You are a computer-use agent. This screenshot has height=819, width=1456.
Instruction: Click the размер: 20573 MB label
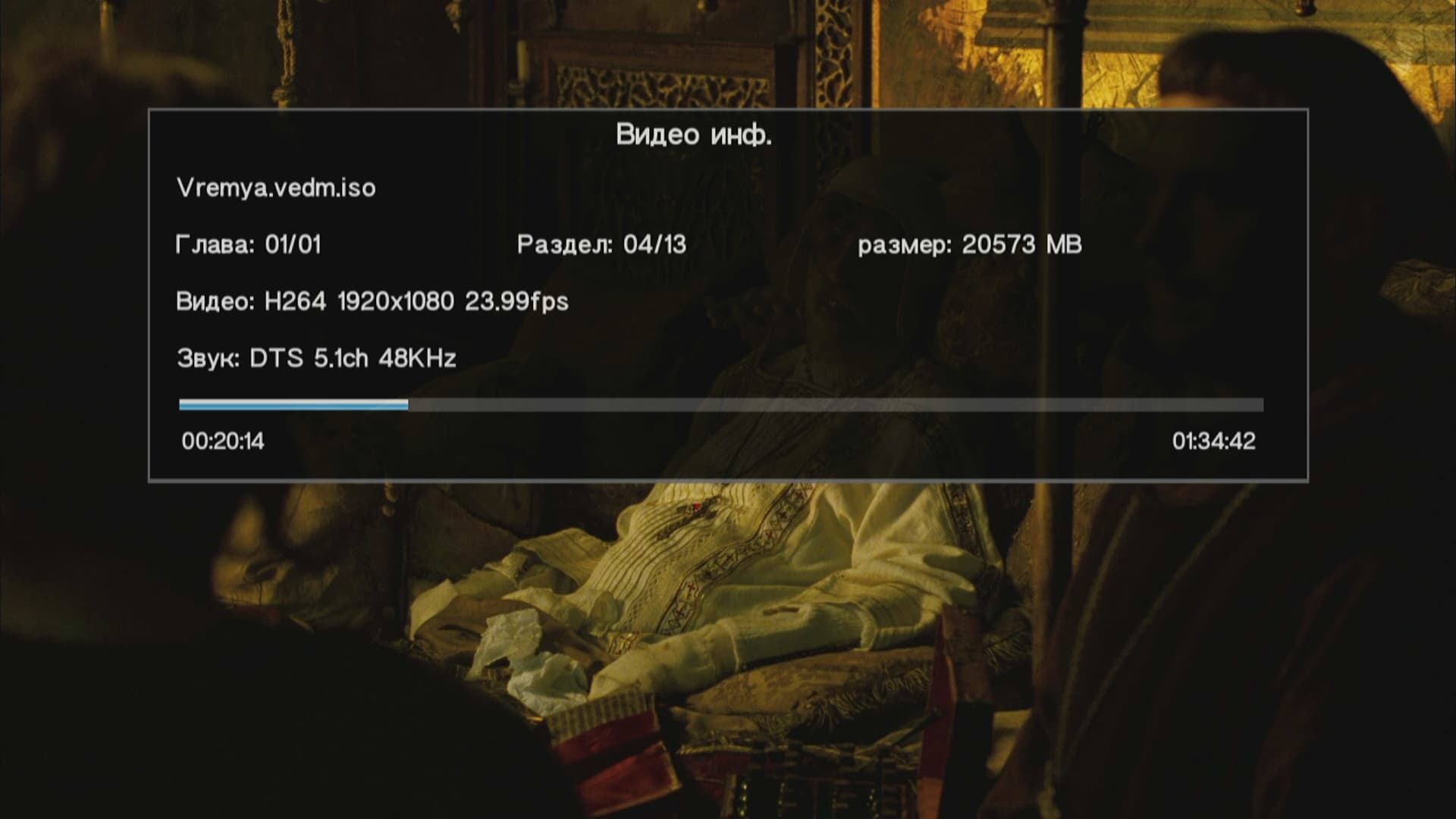click(970, 245)
